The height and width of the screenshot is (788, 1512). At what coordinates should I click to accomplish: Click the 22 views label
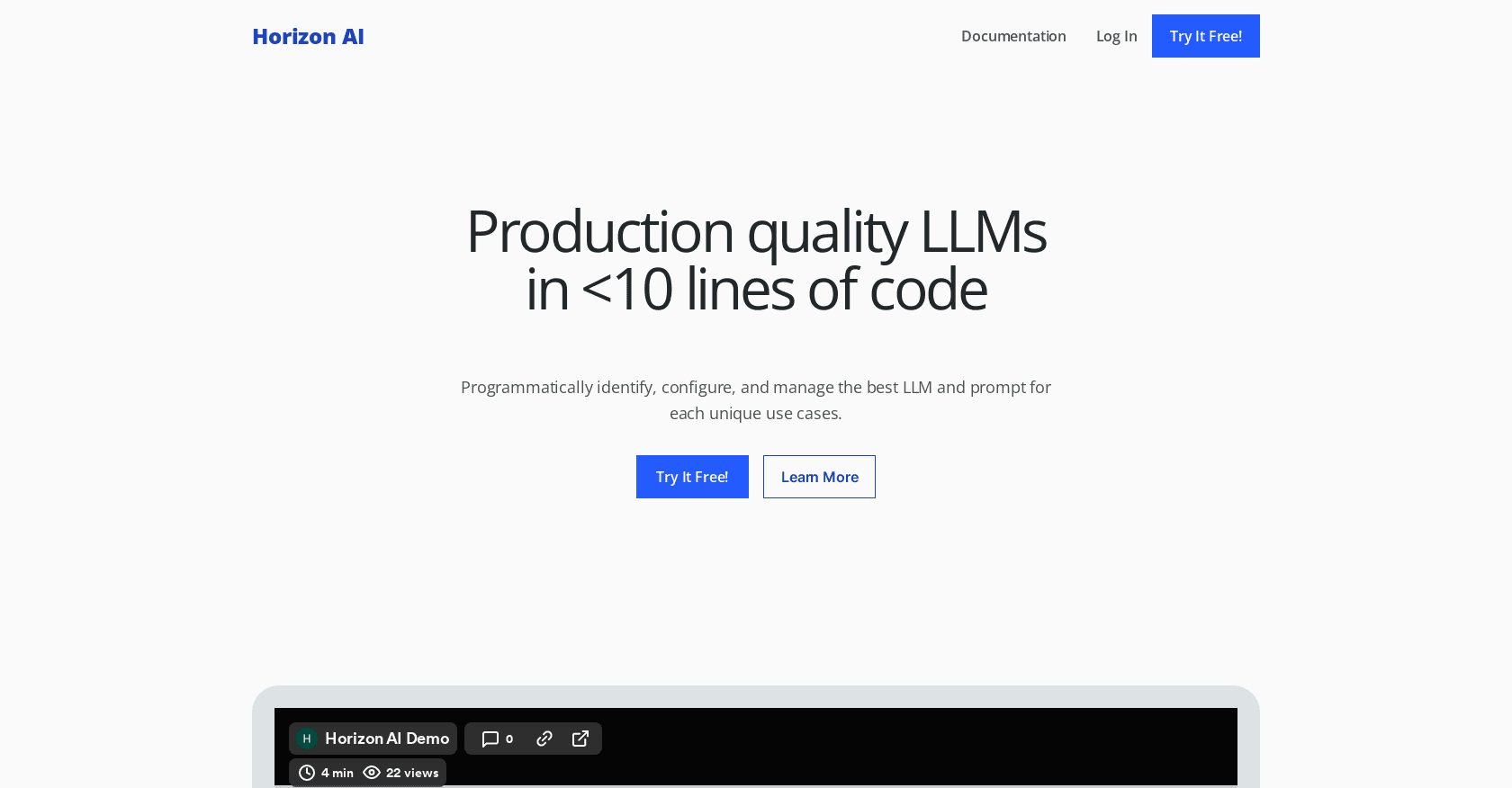pyautogui.click(x=412, y=773)
